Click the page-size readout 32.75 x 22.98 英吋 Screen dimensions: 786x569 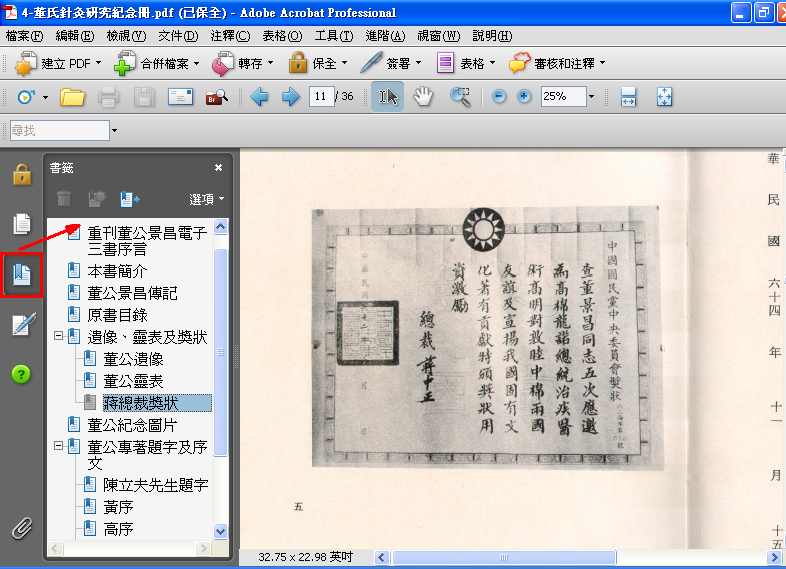coord(305,557)
